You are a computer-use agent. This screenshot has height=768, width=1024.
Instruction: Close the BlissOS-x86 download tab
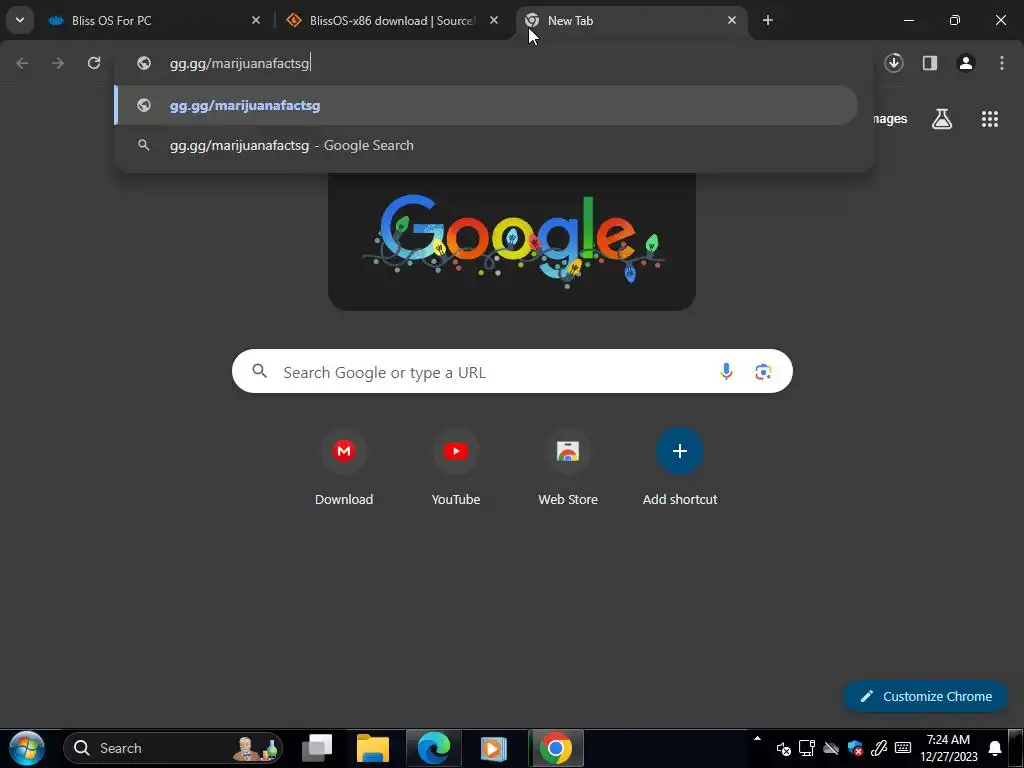494,20
